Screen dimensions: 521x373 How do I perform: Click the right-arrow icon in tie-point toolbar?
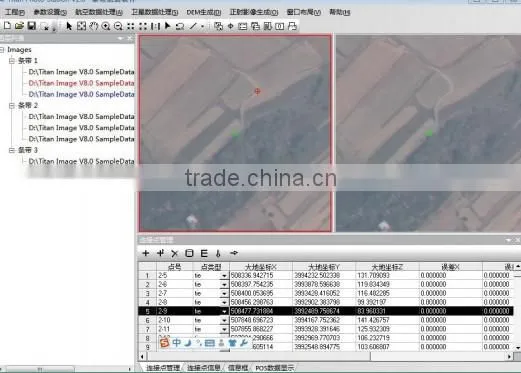click(x=234, y=253)
